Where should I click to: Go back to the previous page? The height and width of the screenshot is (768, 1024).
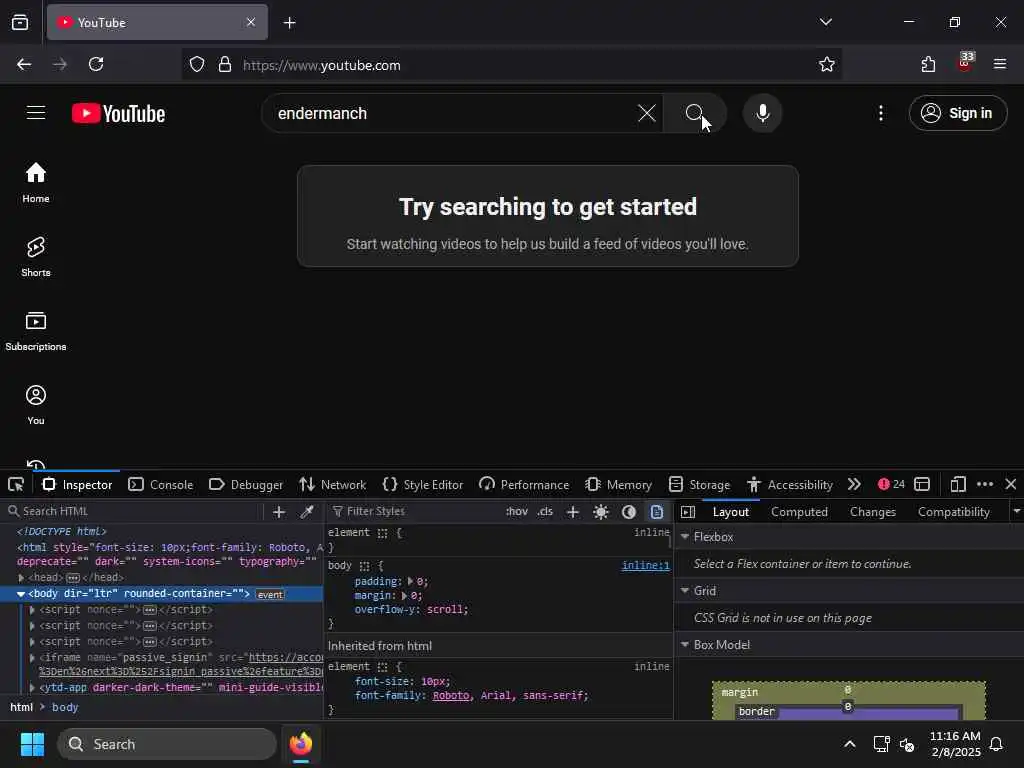pyautogui.click(x=24, y=64)
